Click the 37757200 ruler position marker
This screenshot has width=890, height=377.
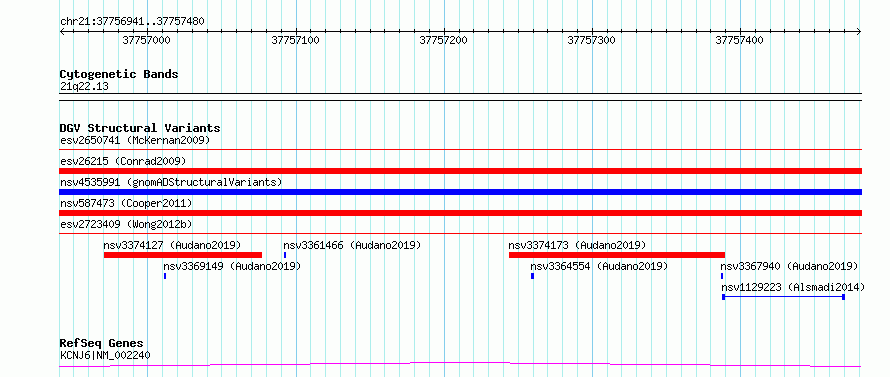tap(444, 40)
